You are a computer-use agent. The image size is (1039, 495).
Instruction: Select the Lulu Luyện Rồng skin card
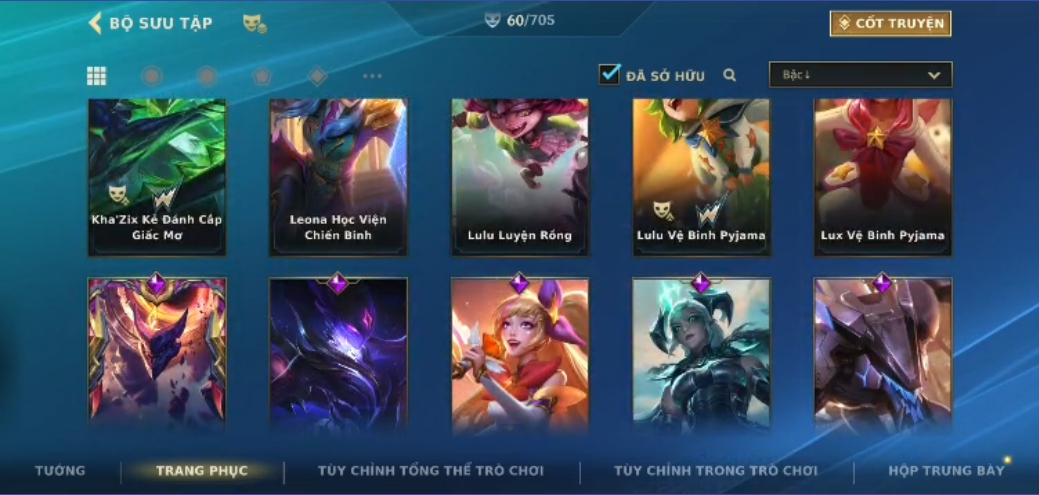coord(520,178)
